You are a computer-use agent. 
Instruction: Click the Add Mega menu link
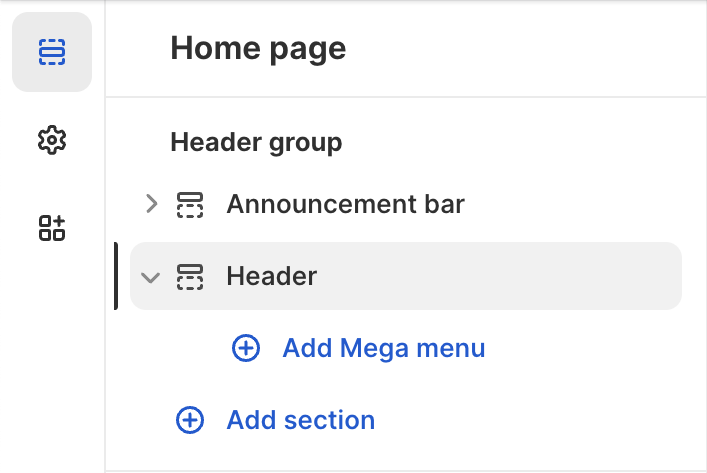click(x=383, y=348)
